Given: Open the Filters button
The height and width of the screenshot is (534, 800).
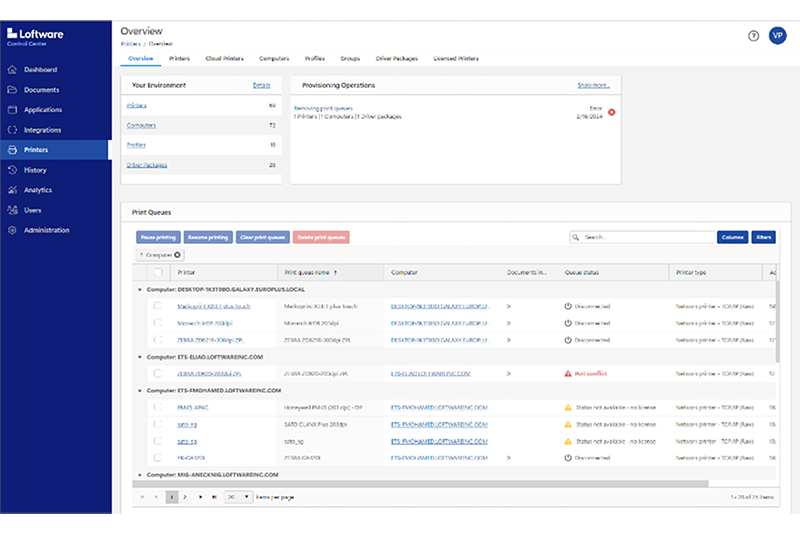Looking at the screenshot, I should tap(763, 237).
